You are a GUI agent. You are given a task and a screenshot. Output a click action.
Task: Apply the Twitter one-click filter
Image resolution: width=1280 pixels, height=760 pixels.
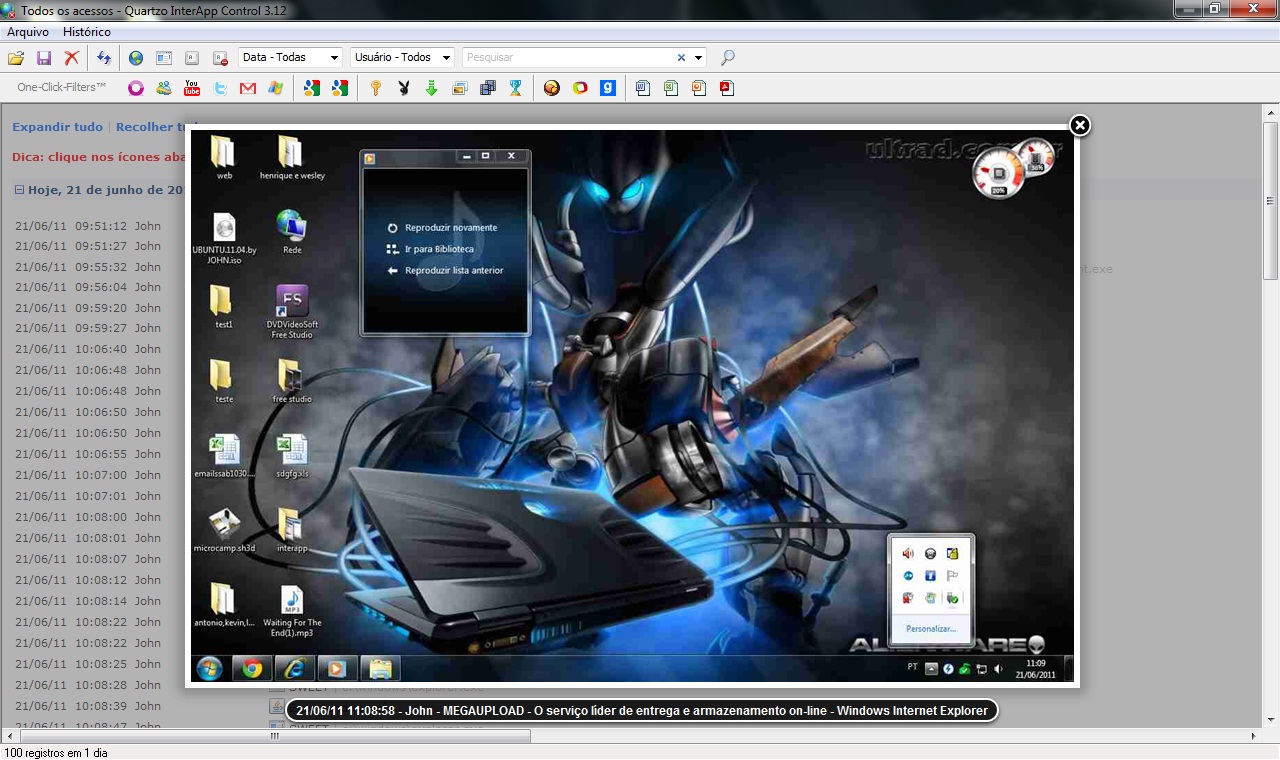220,88
